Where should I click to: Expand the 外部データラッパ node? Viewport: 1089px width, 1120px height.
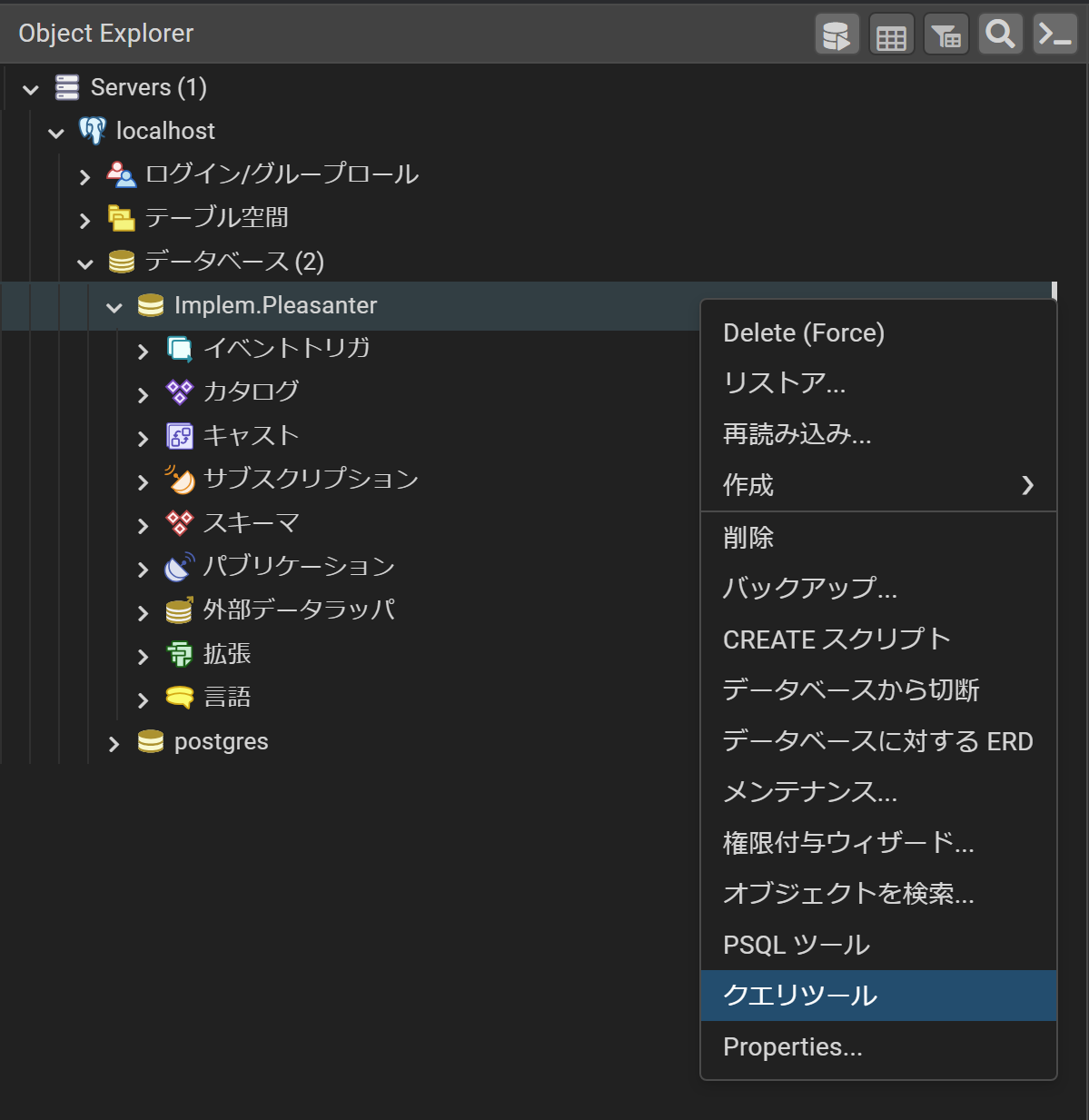(x=143, y=612)
